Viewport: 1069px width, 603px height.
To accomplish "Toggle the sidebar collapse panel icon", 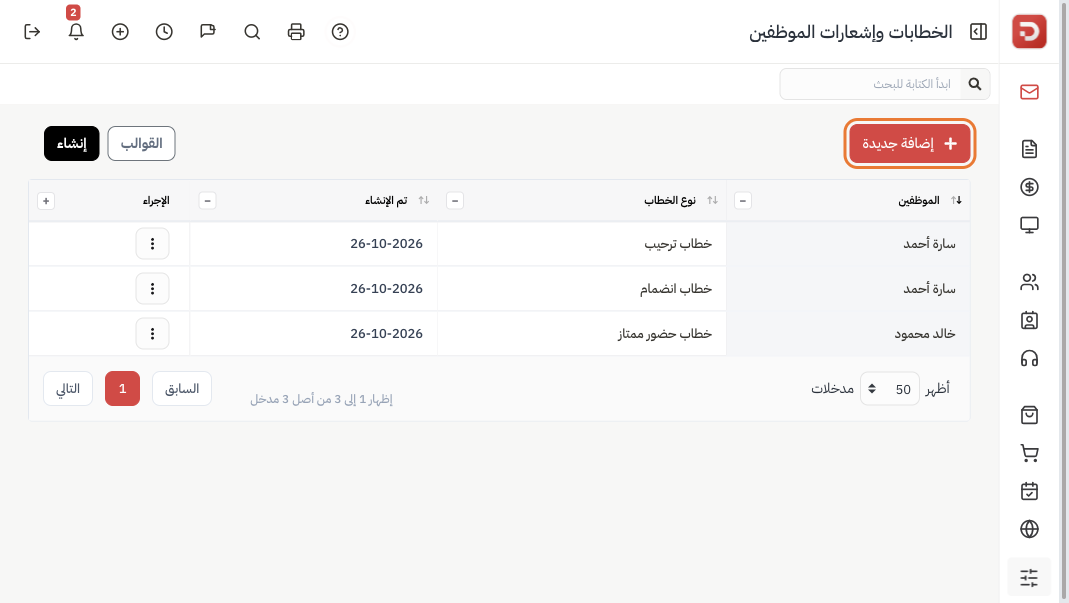I will coord(978,32).
